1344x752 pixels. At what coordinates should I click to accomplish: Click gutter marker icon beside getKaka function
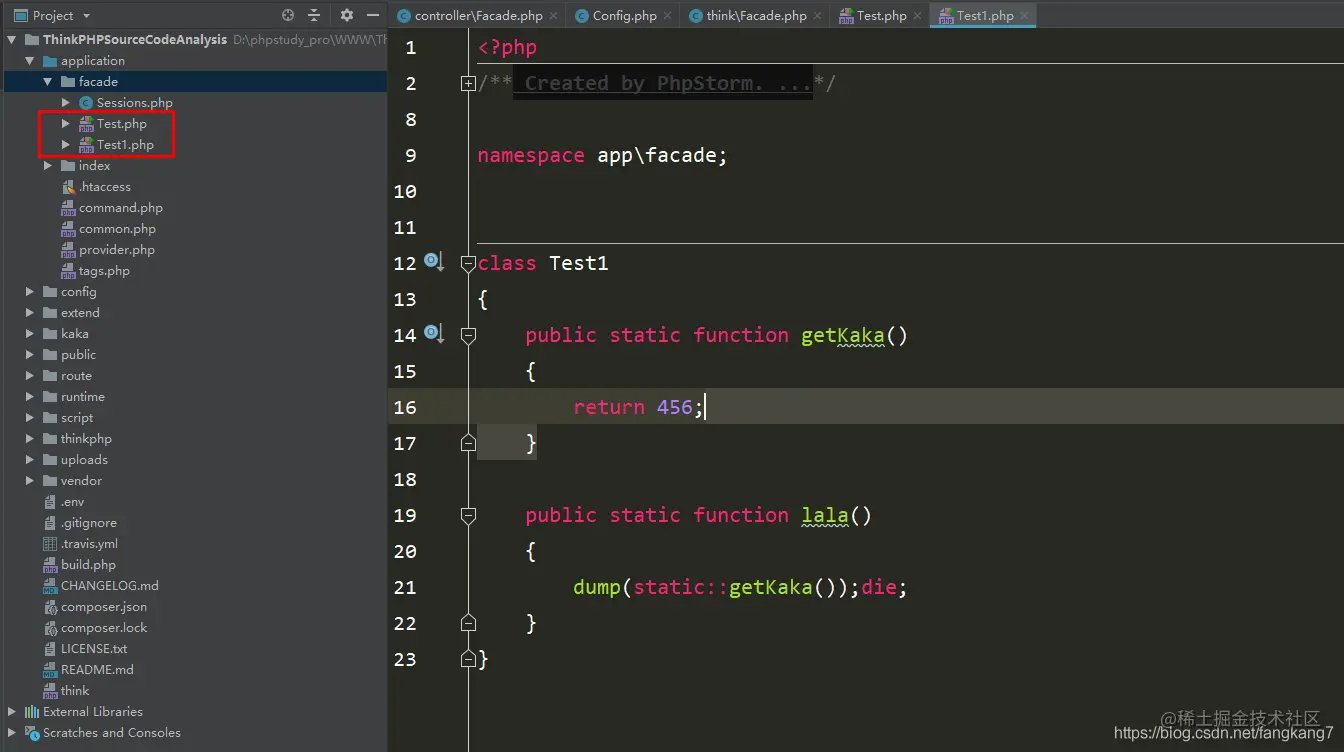[433, 333]
